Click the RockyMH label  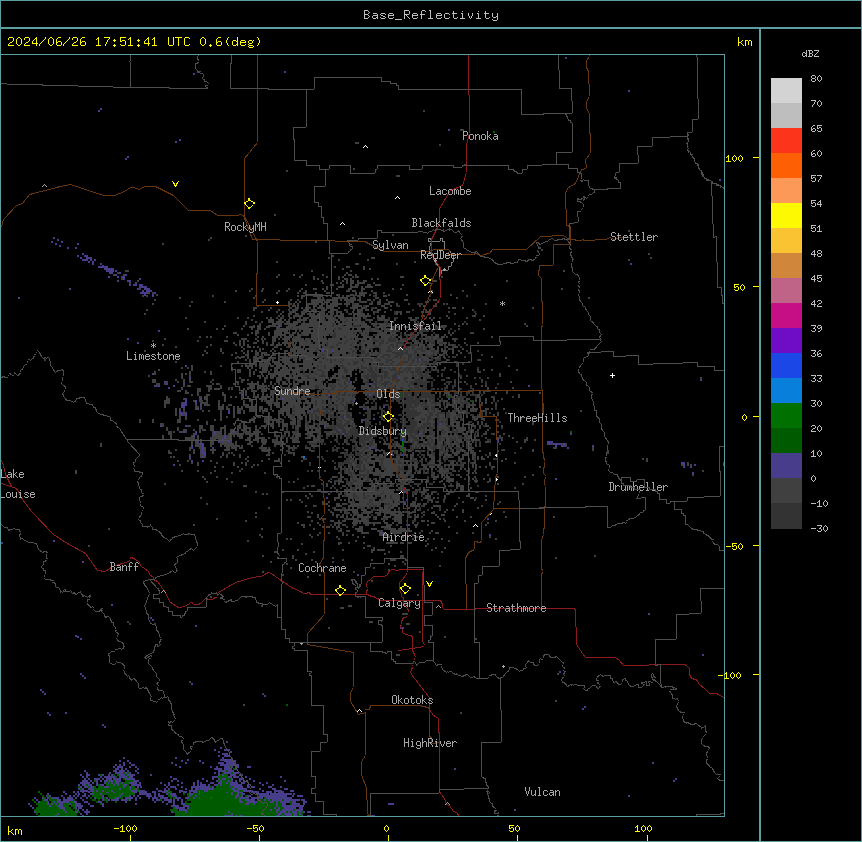(x=245, y=227)
